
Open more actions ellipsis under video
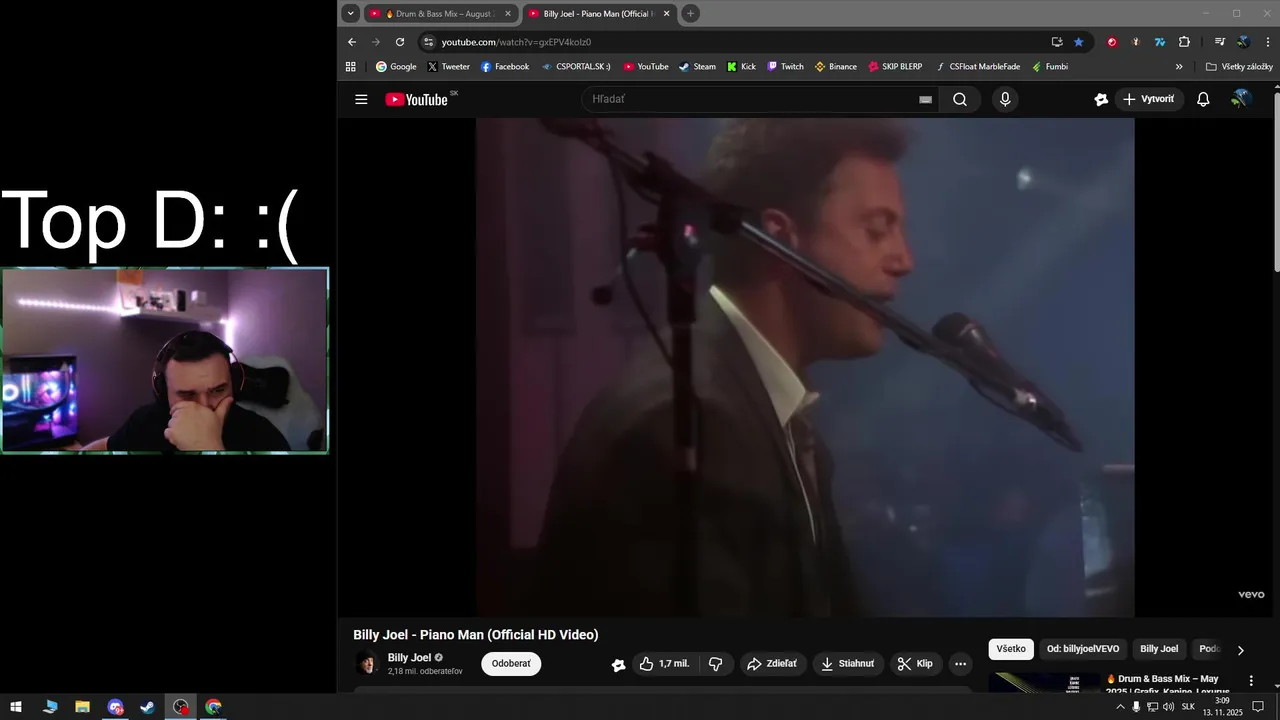960,664
